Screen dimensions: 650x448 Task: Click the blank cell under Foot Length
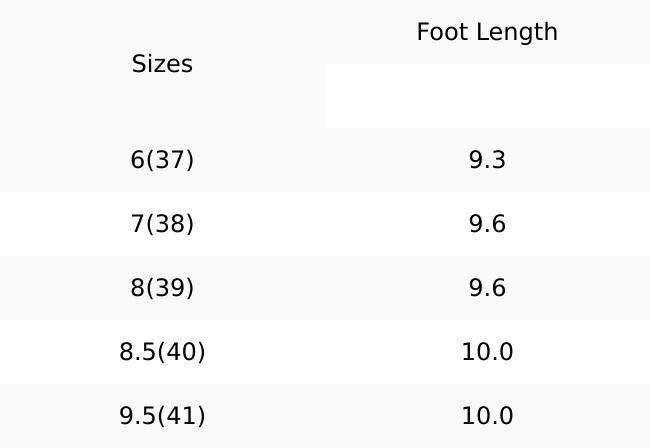click(x=487, y=96)
